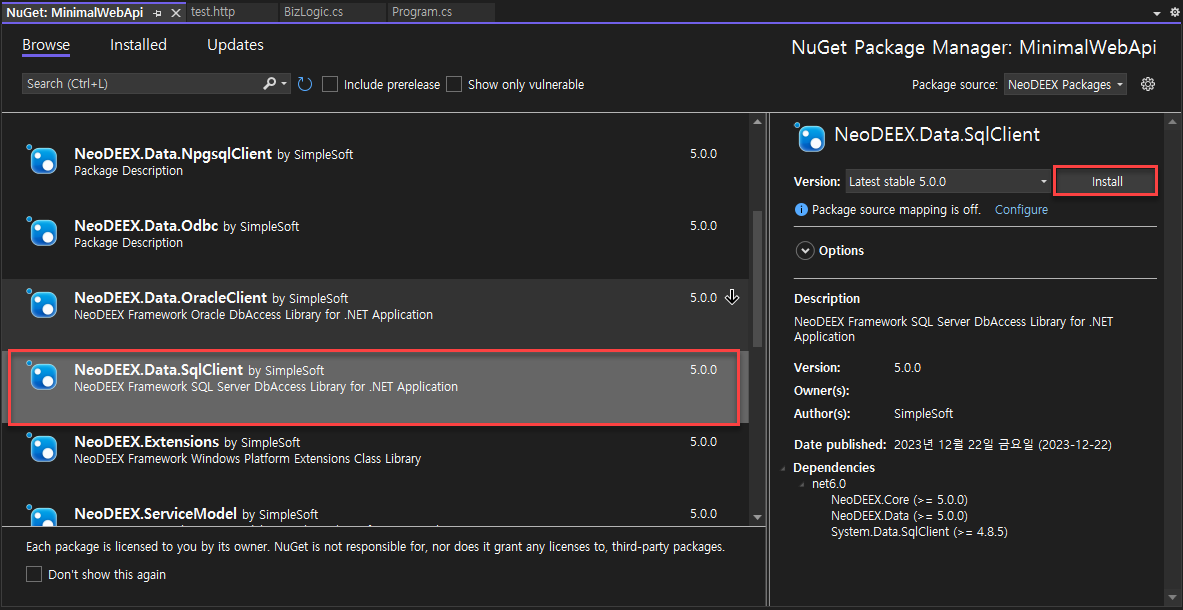Click the NeoDEEX.ServiceModel package icon
This screenshot has width=1183, height=610.
point(43,517)
